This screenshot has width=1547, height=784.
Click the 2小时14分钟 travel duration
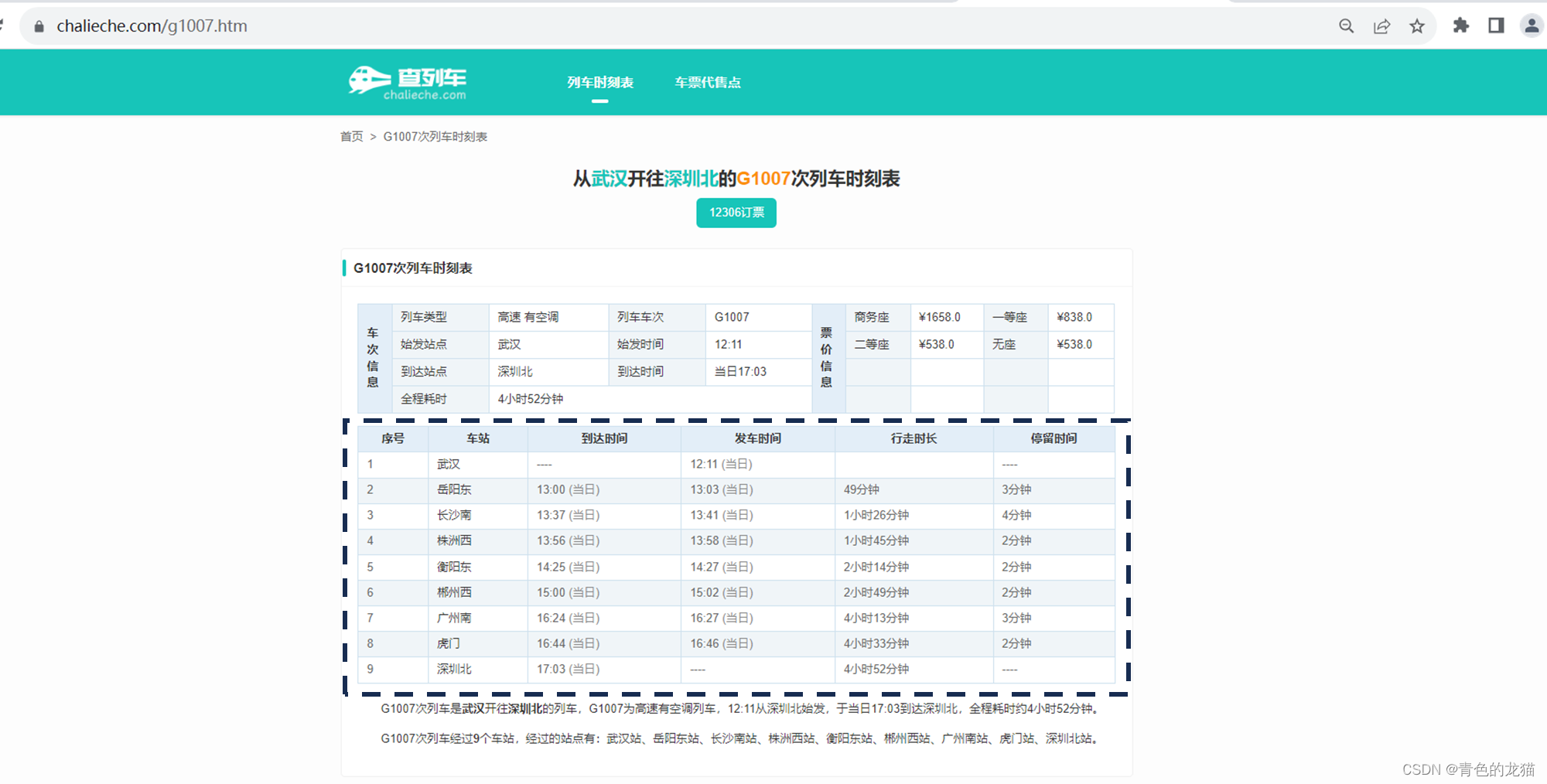[876, 567]
